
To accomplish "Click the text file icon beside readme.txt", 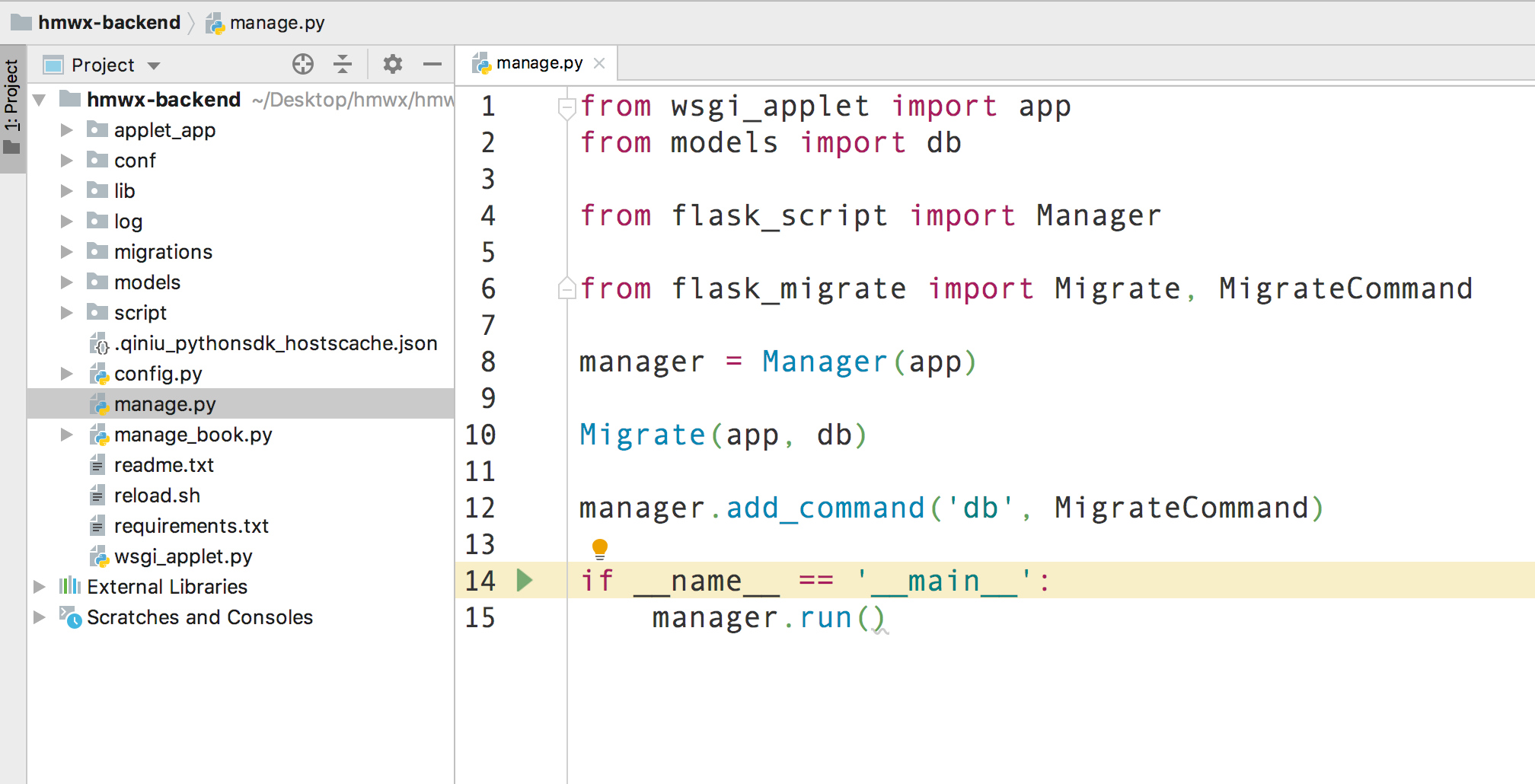I will pos(97,464).
